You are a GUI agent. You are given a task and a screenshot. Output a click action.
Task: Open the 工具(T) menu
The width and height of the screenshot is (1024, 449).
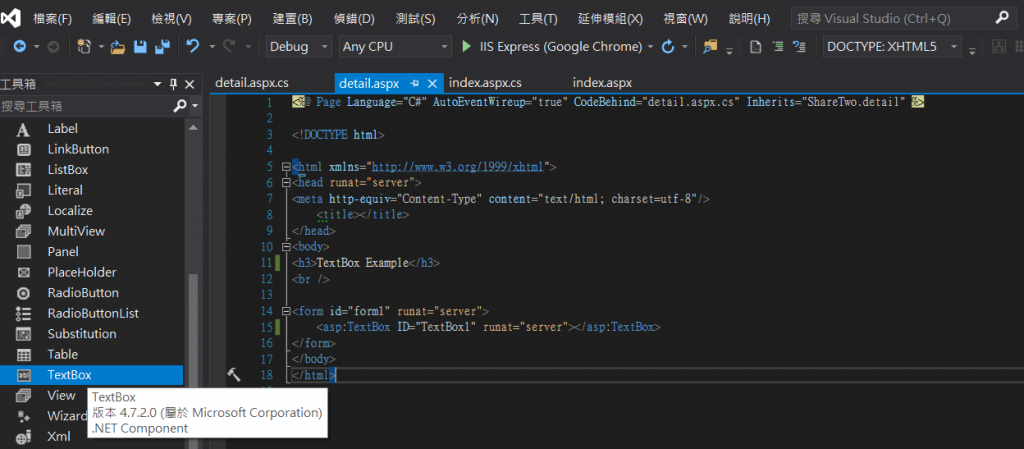coord(538,19)
